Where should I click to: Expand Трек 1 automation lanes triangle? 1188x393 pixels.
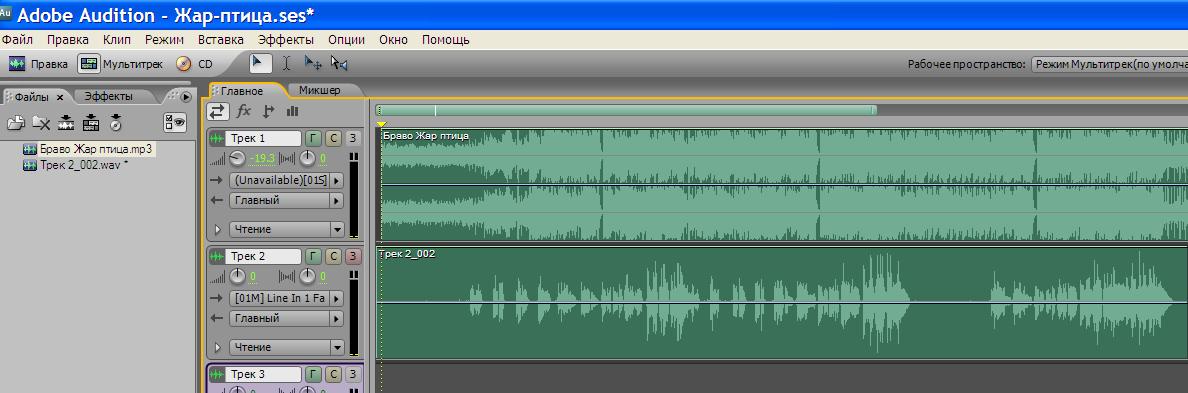(x=218, y=229)
